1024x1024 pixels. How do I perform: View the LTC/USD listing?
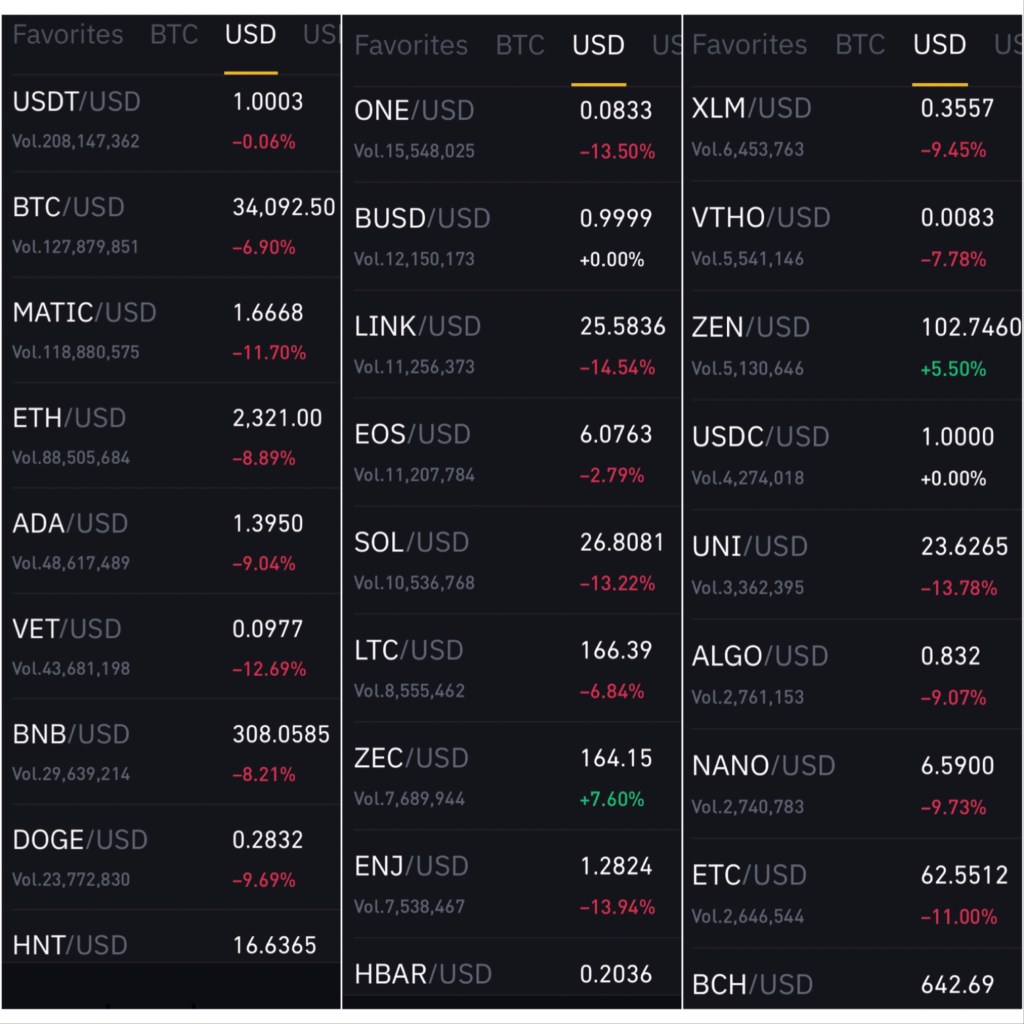coord(409,650)
